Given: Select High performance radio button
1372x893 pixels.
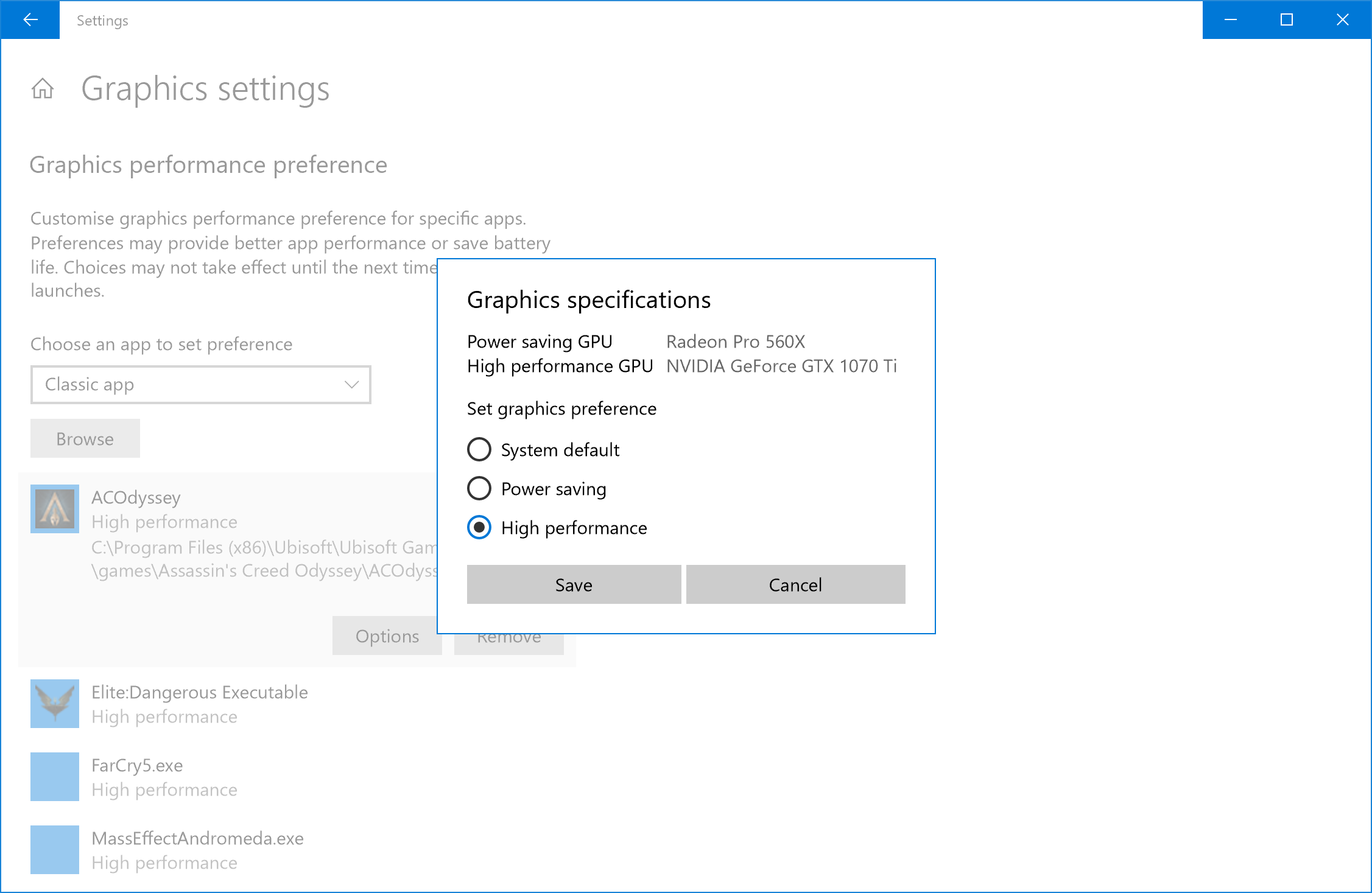Looking at the screenshot, I should pos(479,528).
